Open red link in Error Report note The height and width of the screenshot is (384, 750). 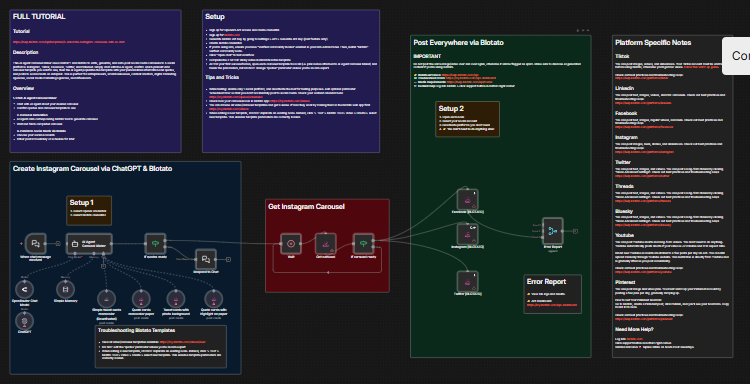pyautogui.click(x=551, y=304)
